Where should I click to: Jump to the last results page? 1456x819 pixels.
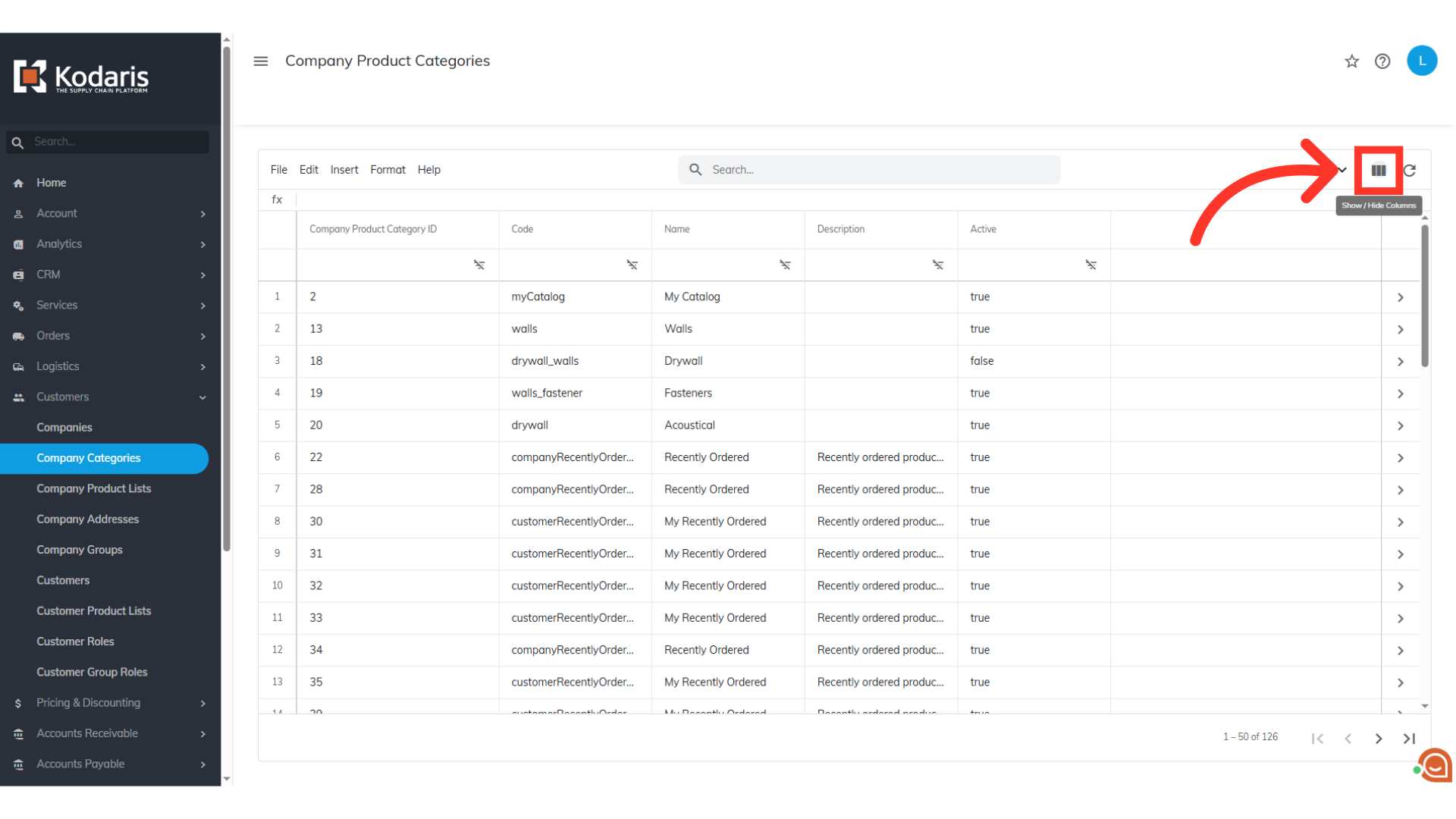coord(1409,739)
